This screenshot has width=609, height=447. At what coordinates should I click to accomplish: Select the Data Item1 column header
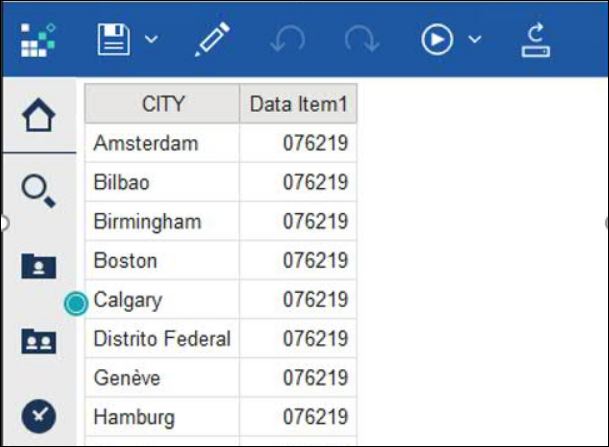click(298, 104)
